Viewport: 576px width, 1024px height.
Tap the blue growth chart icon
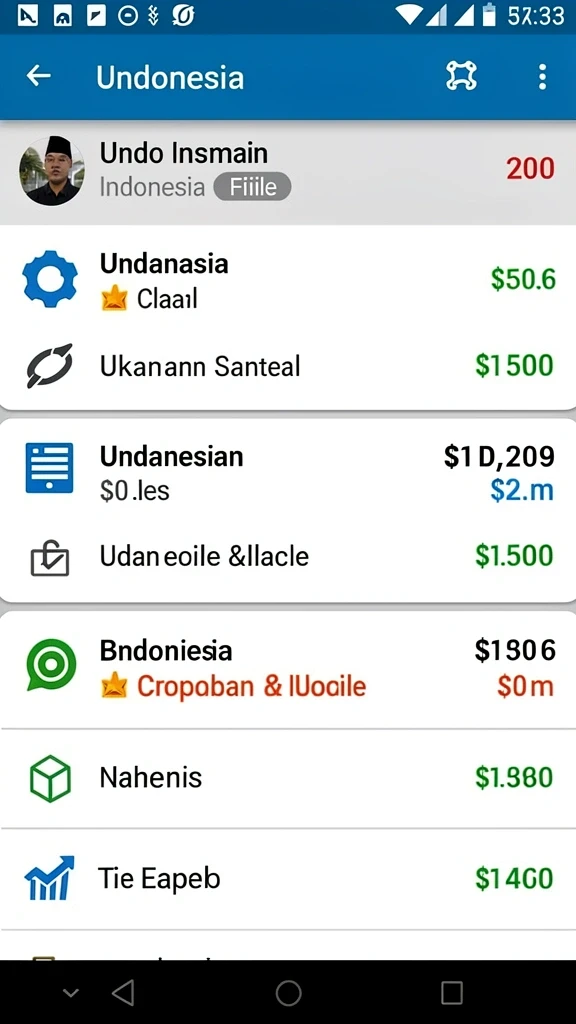[x=50, y=878]
